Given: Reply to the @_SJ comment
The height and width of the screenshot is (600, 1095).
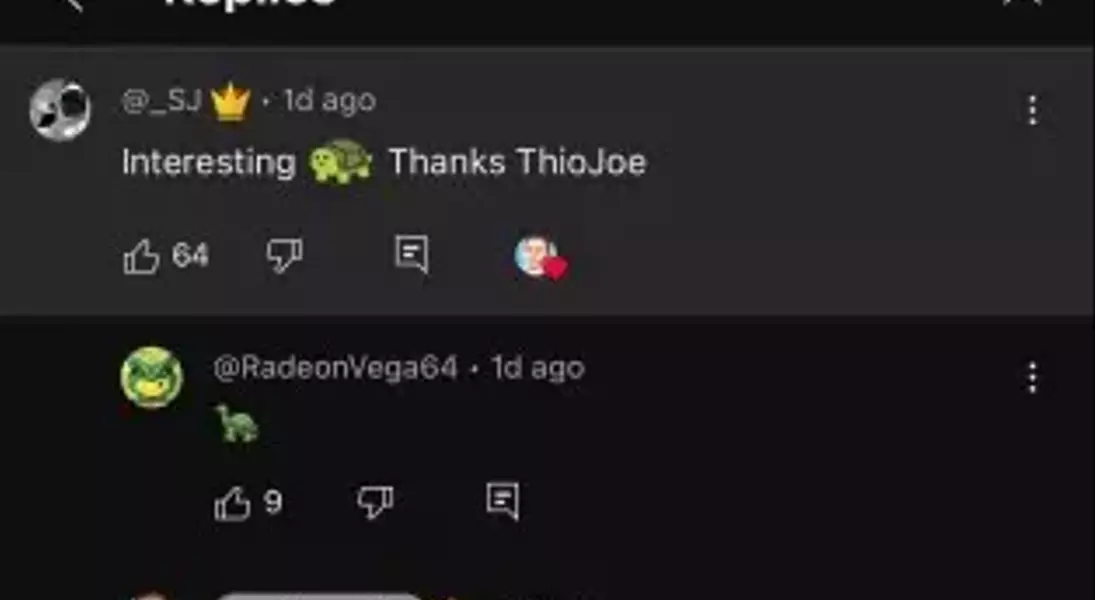Looking at the screenshot, I should [x=412, y=254].
